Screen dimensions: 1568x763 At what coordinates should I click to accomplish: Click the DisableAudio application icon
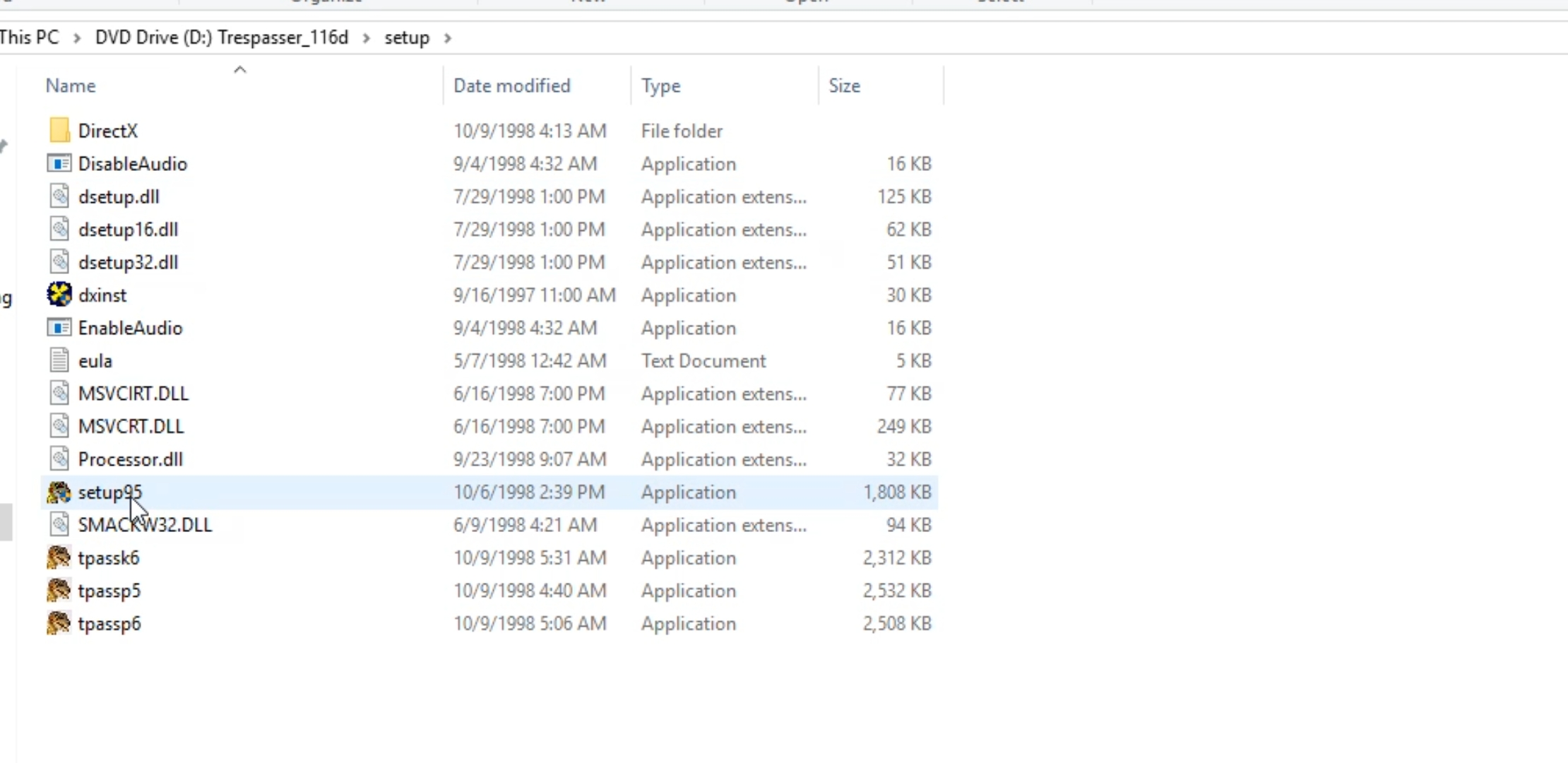pyautogui.click(x=59, y=164)
